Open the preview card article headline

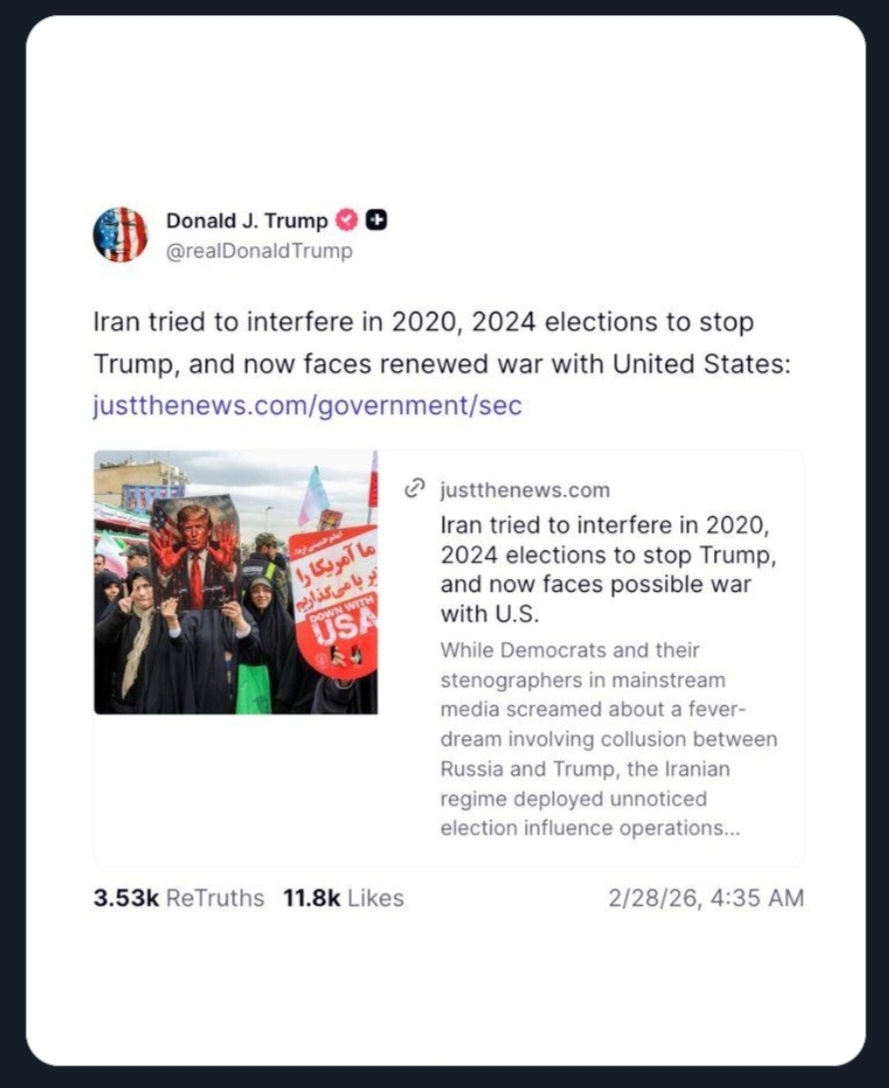click(608, 568)
